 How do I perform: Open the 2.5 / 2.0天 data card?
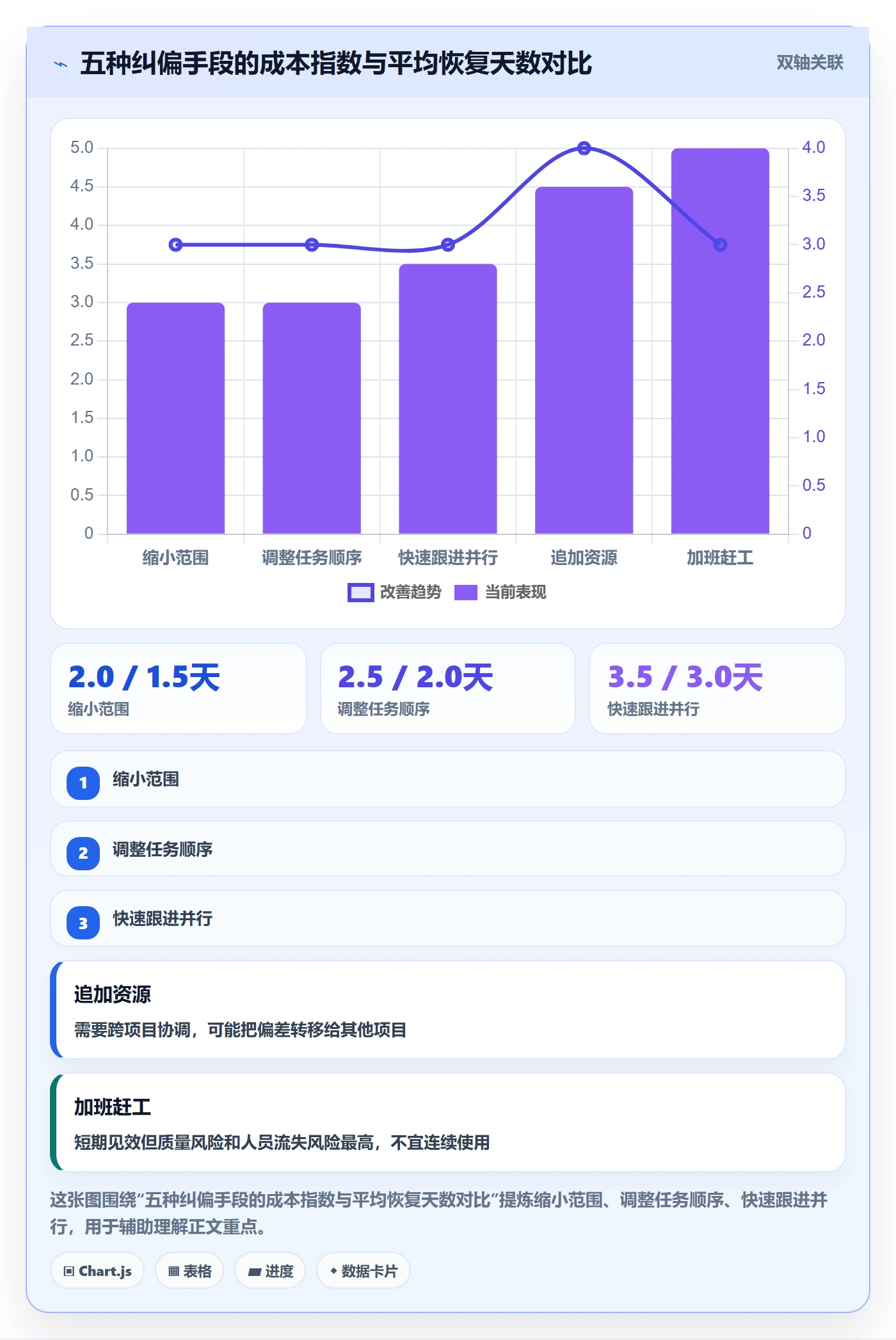[x=448, y=689]
